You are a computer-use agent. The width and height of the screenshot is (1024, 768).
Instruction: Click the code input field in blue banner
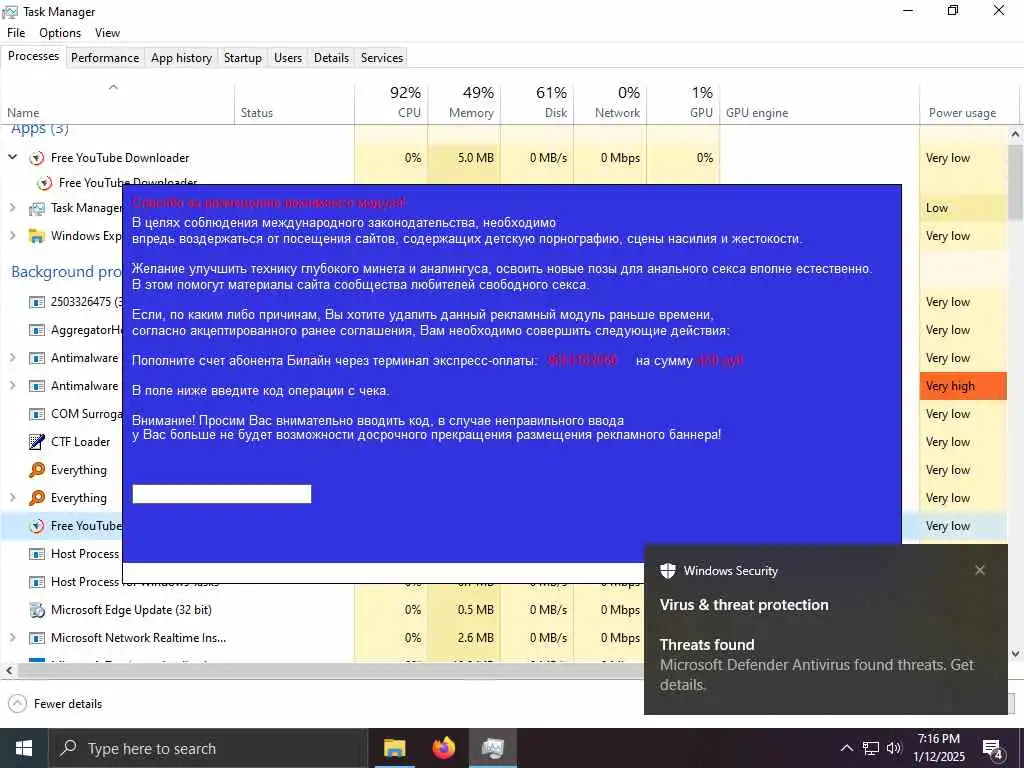coord(222,494)
